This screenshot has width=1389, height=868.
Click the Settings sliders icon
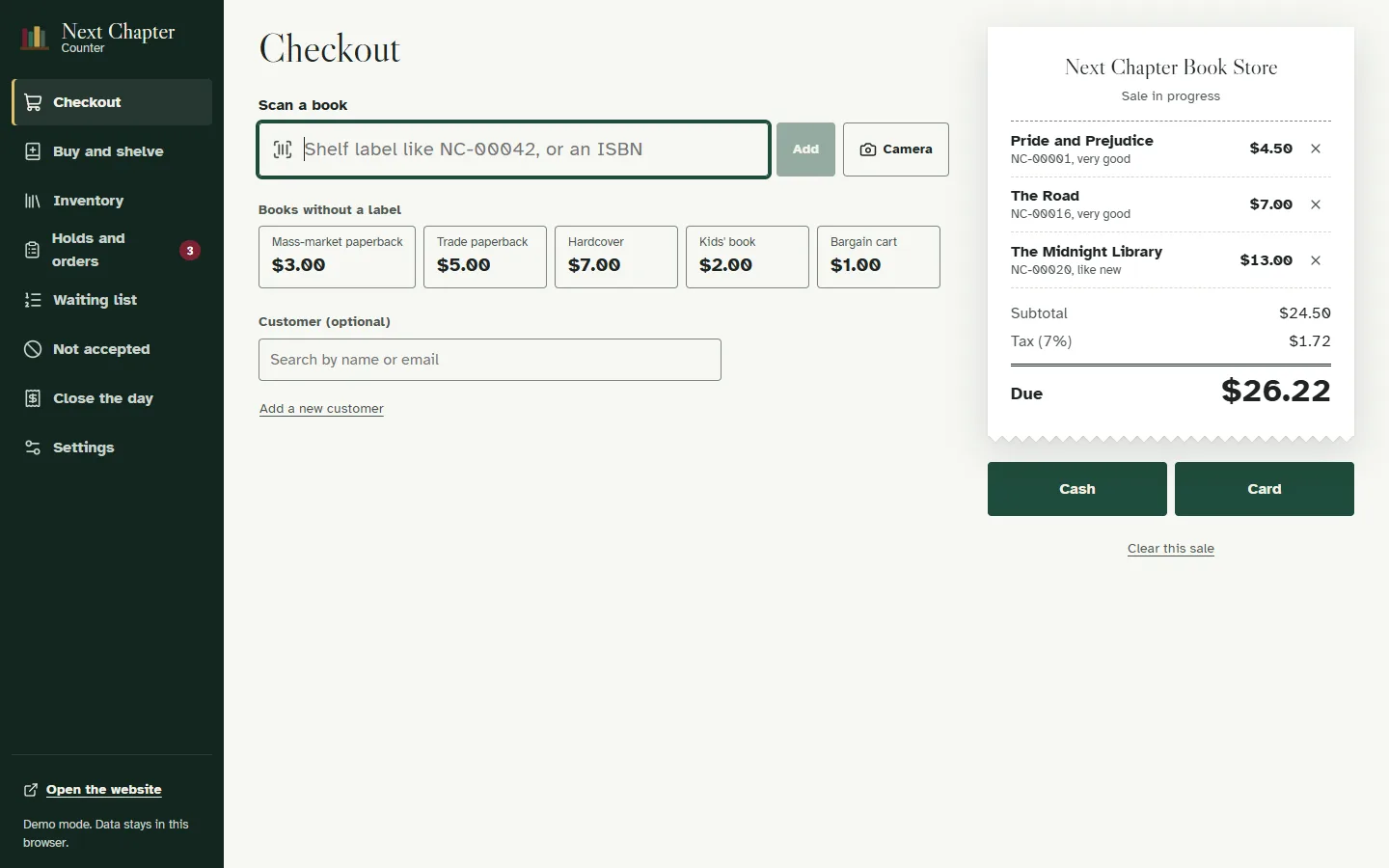tap(33, 448)
